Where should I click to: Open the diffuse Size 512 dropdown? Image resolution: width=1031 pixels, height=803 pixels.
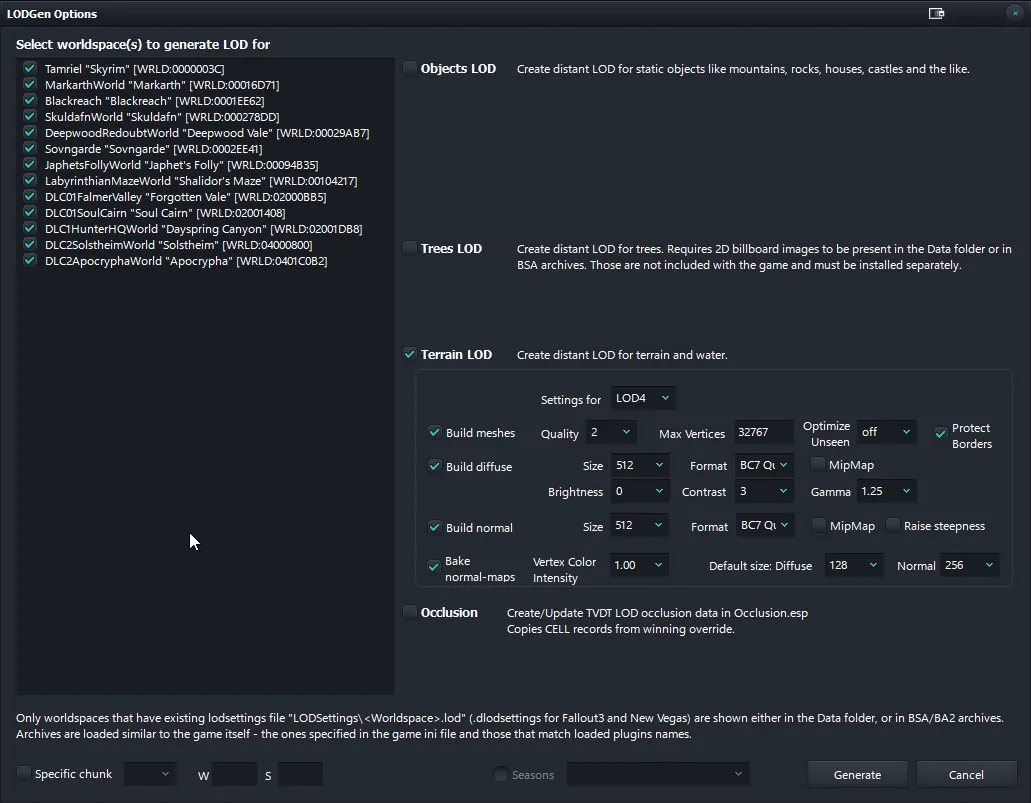point(640,466)
